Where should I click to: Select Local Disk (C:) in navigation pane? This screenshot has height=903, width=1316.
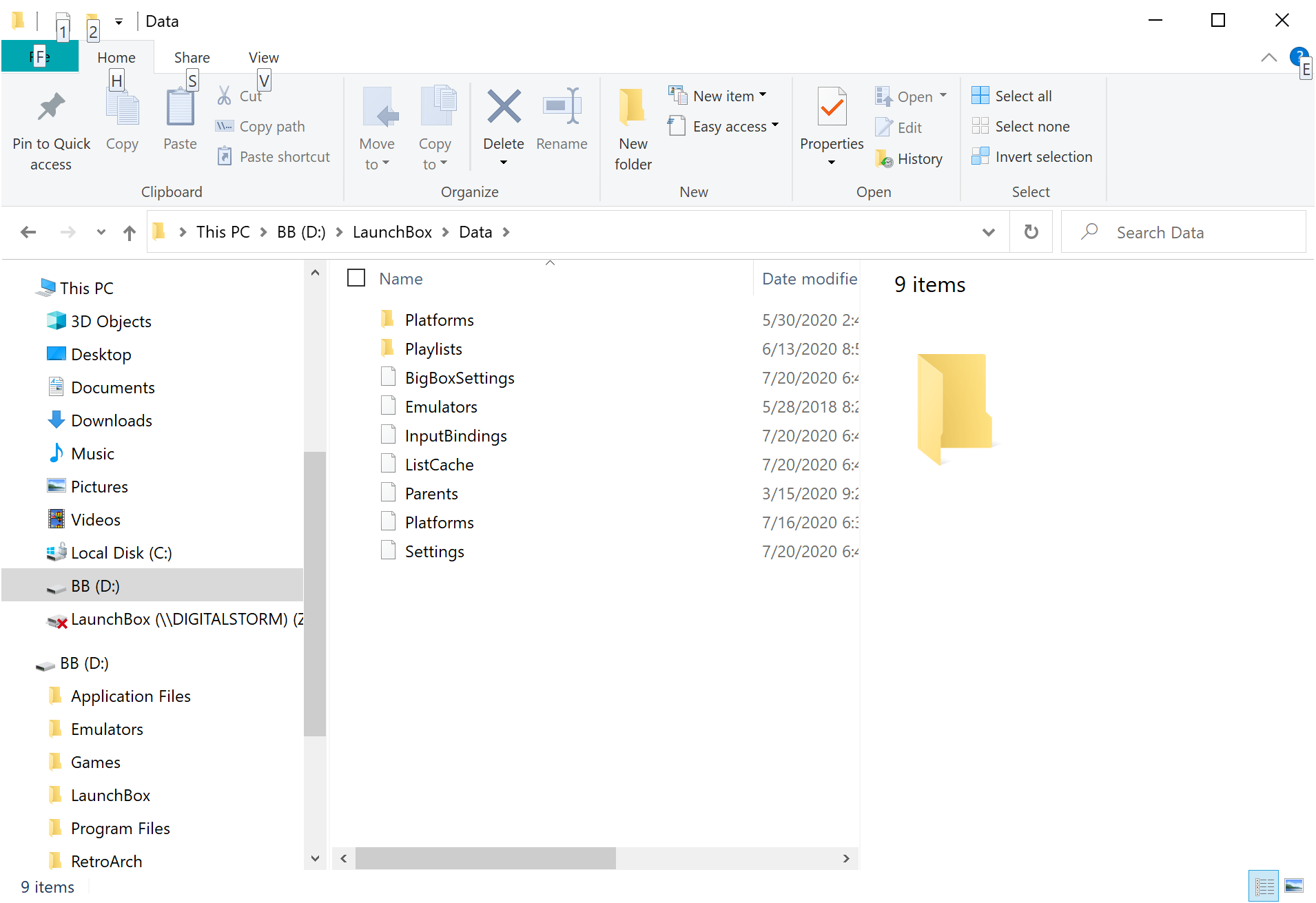[x=121, y=553]
